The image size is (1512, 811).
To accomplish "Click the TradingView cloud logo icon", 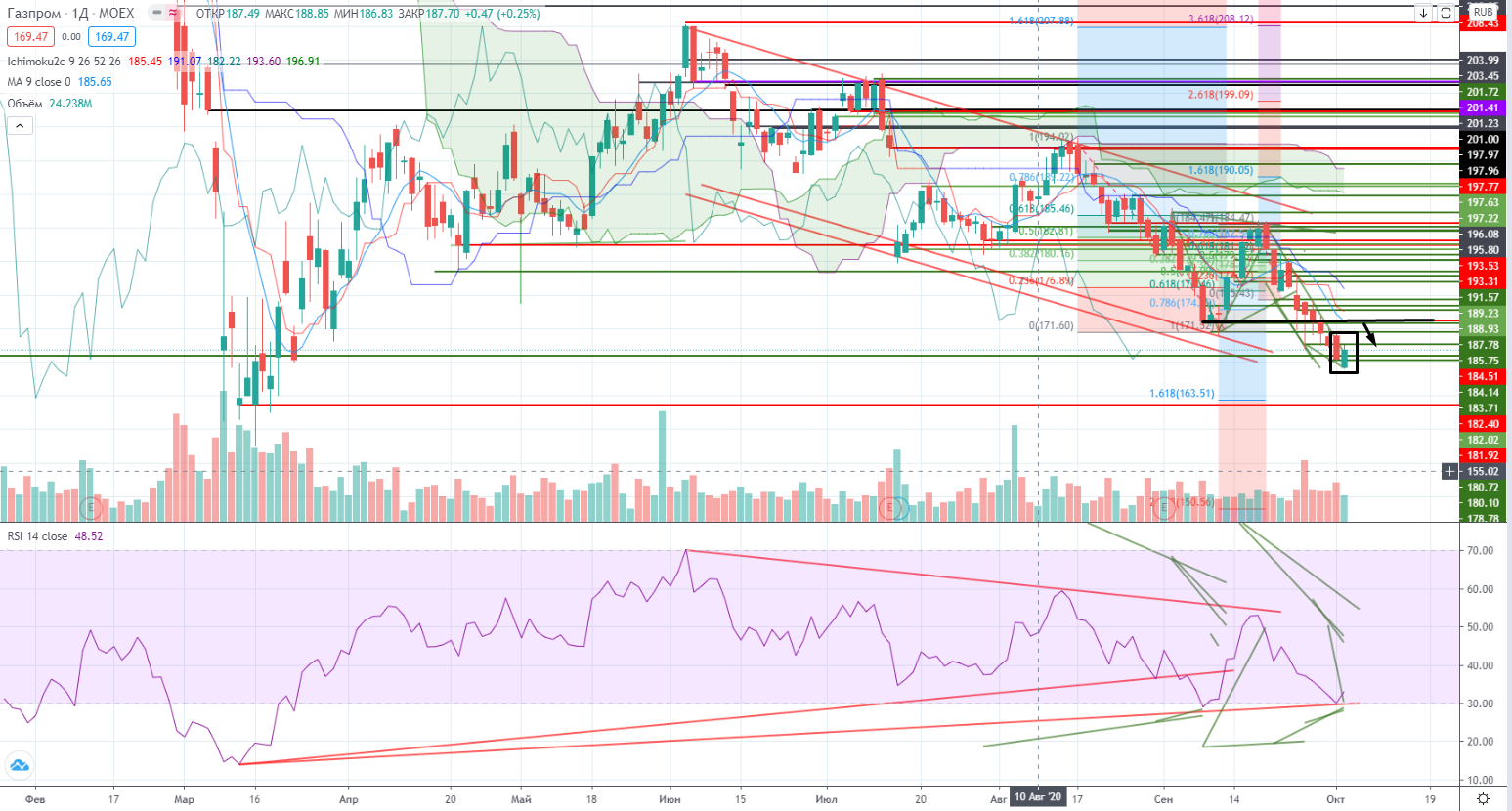I will pos(19,765).
